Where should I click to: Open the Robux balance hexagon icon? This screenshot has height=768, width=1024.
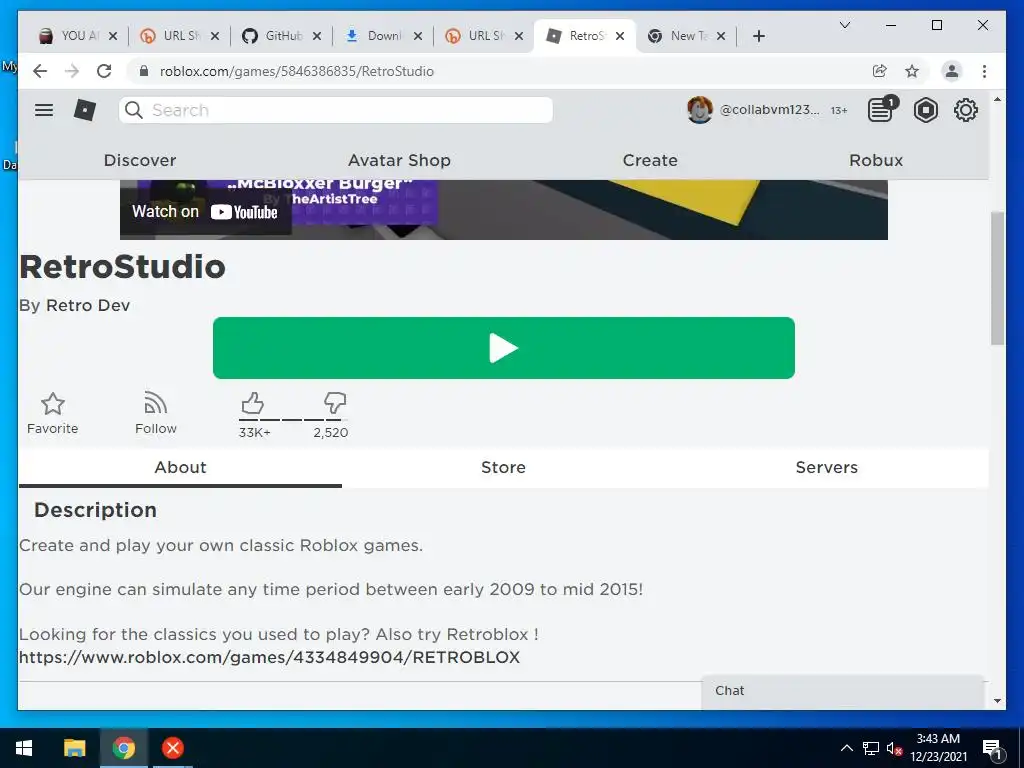(x=925, y=110)
